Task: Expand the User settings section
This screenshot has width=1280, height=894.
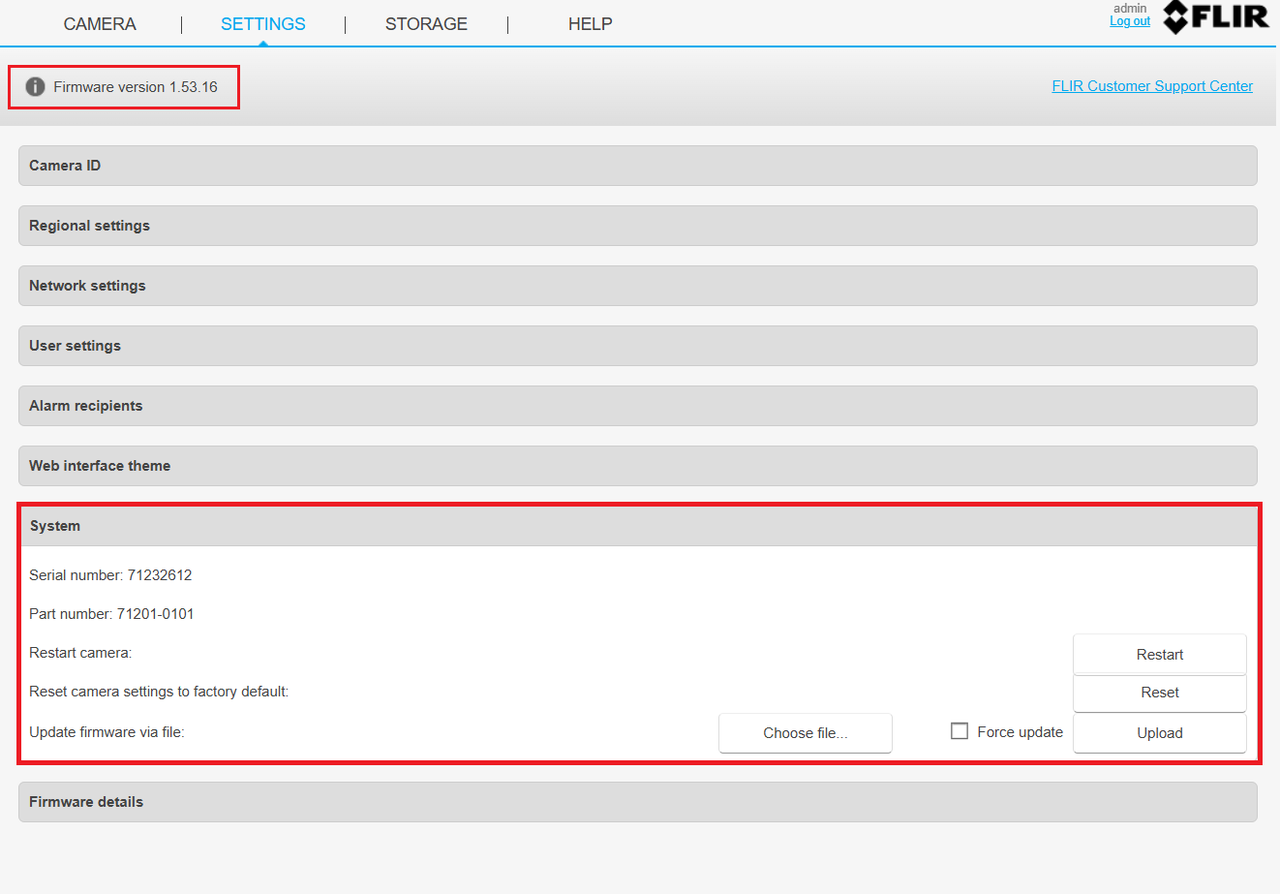Action: (x=637, y=345)
